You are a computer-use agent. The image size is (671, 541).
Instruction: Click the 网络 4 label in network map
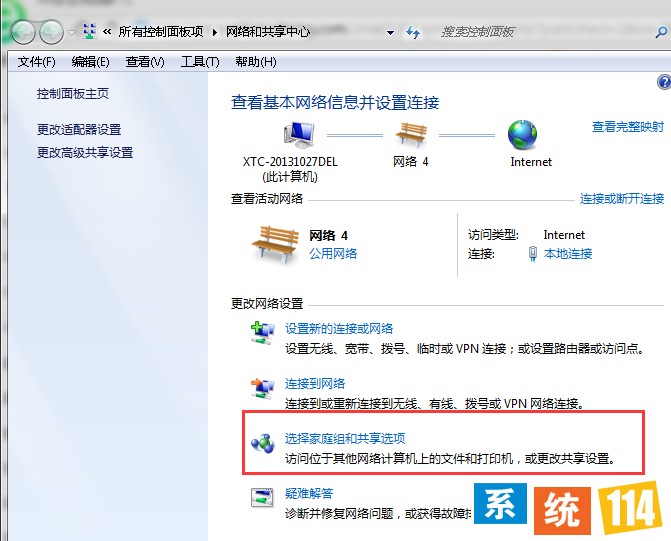click(410, 162)
